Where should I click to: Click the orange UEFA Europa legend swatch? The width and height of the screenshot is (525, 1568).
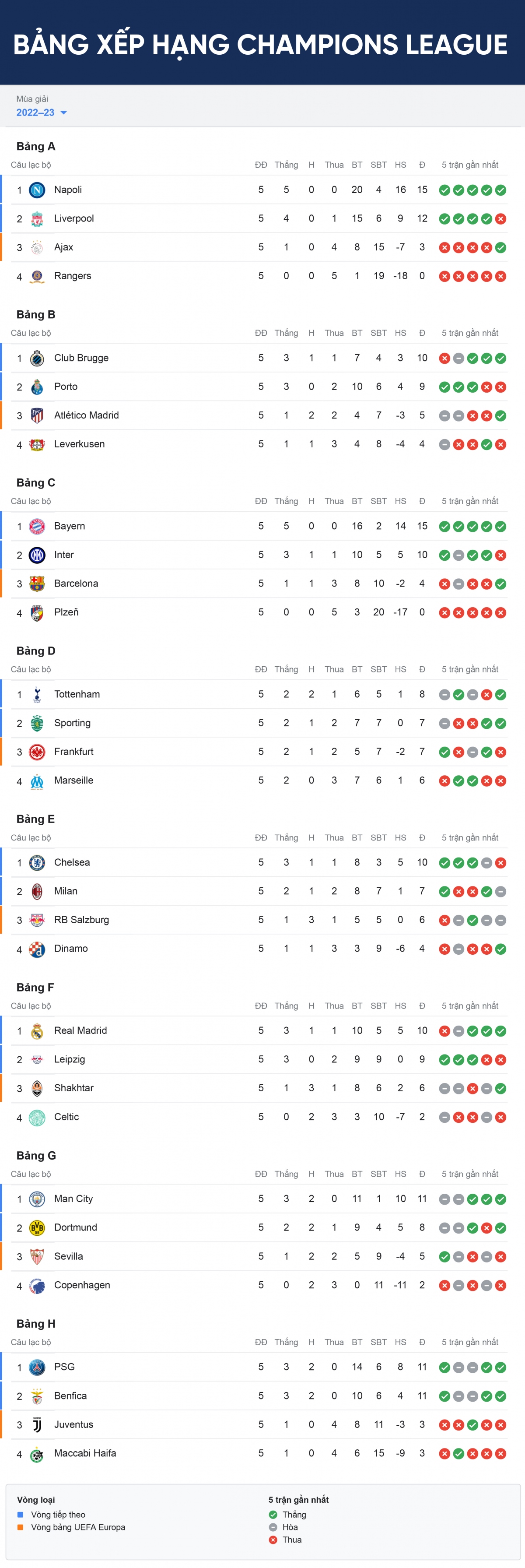pyautogui.click(x=20, y=1527)
